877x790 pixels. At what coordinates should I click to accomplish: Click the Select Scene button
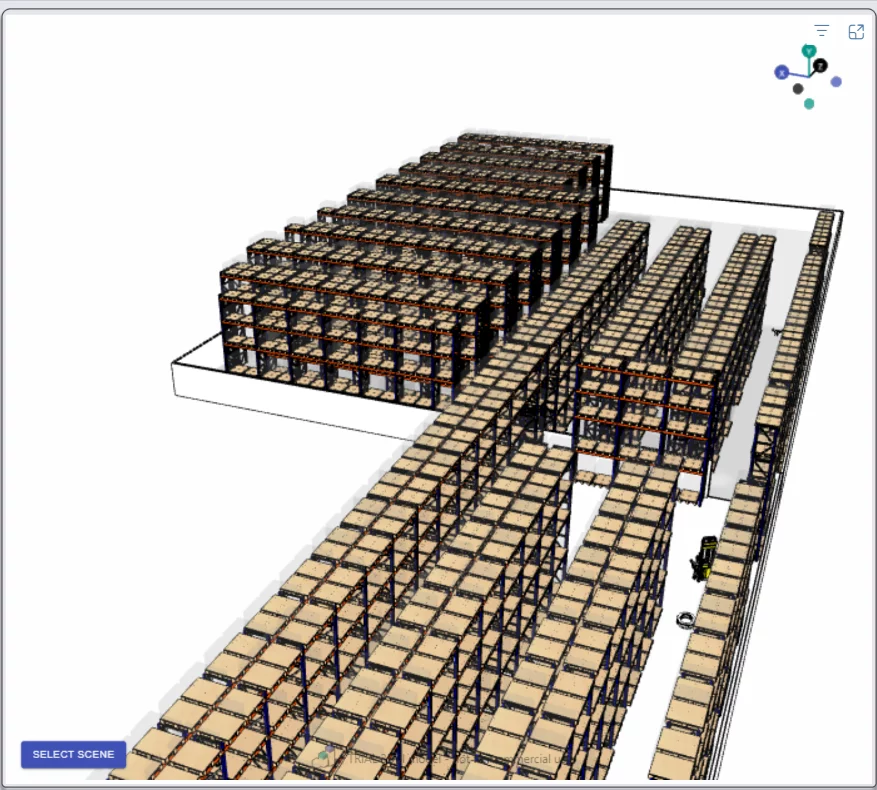[73, 754]
